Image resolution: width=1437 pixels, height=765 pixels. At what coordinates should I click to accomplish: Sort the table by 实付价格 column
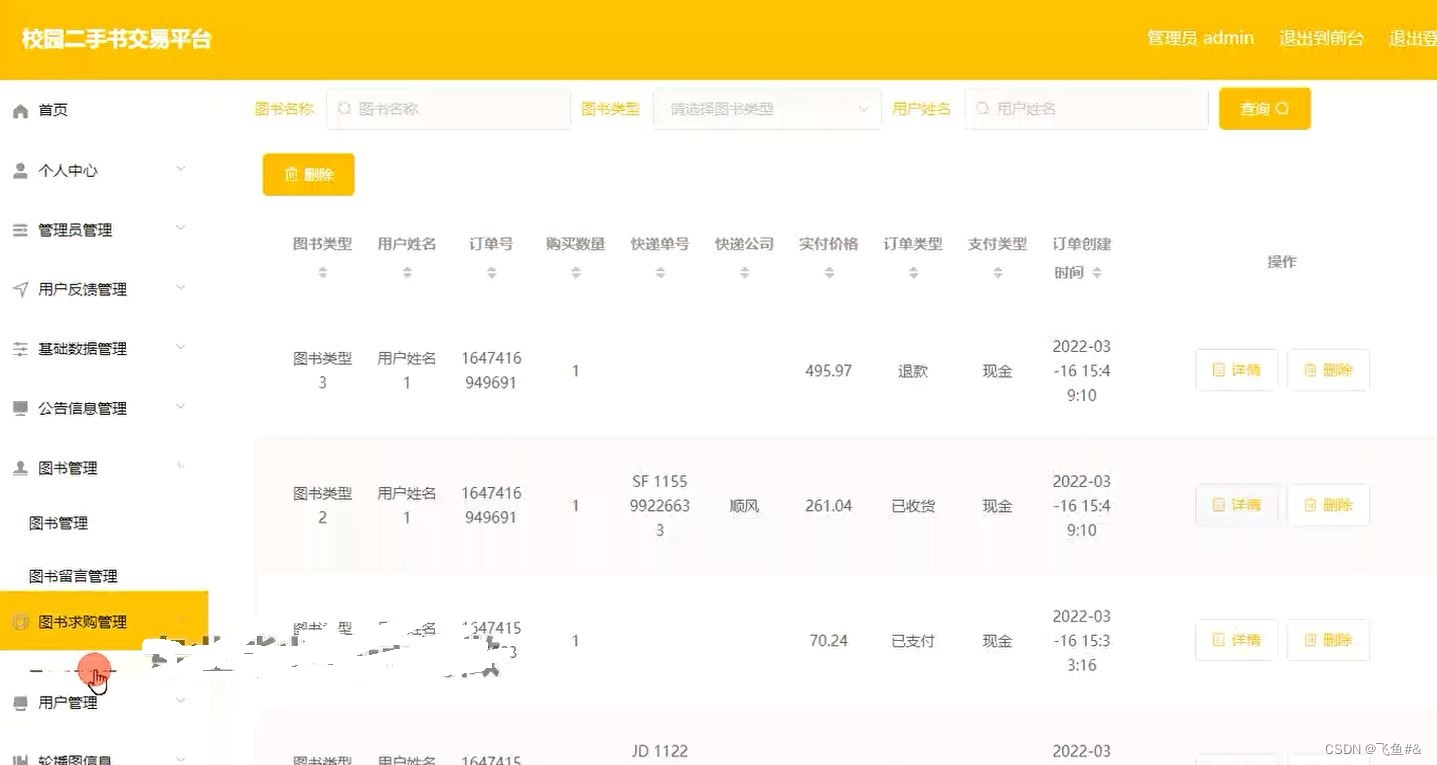pyautogui.click(x=829, y=272)
